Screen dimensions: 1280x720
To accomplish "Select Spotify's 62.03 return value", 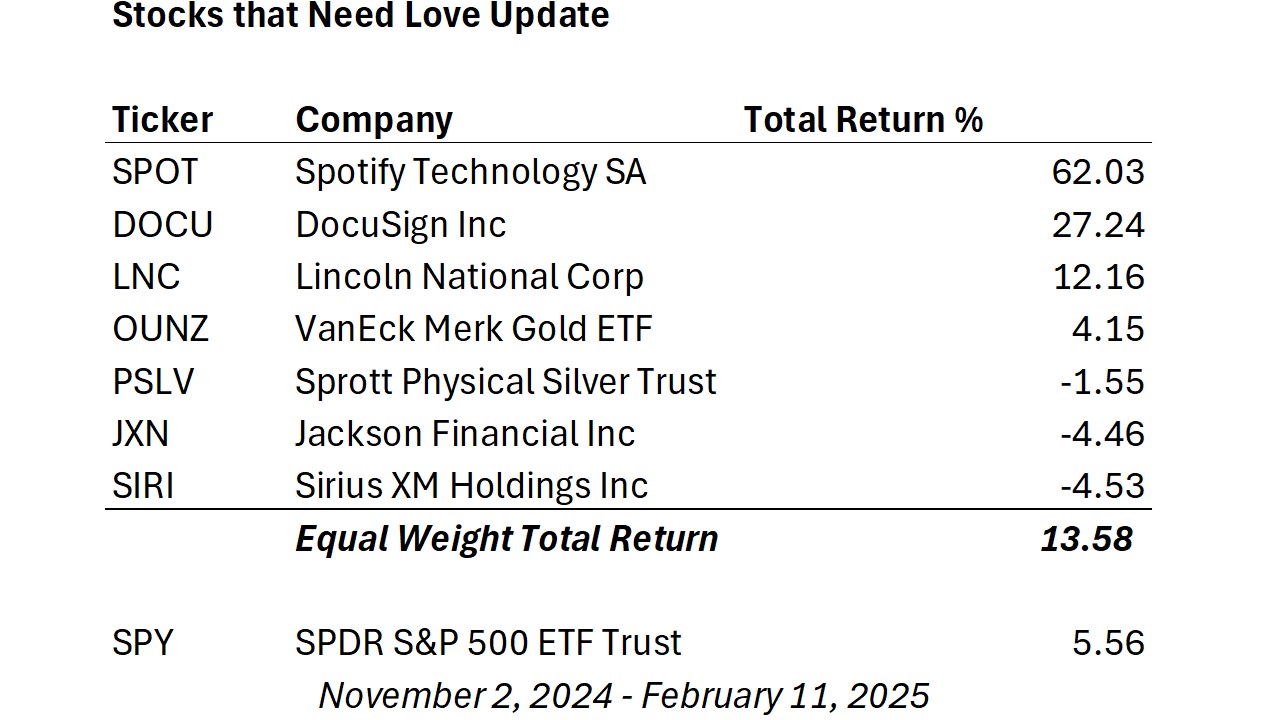I will 1097,172.
